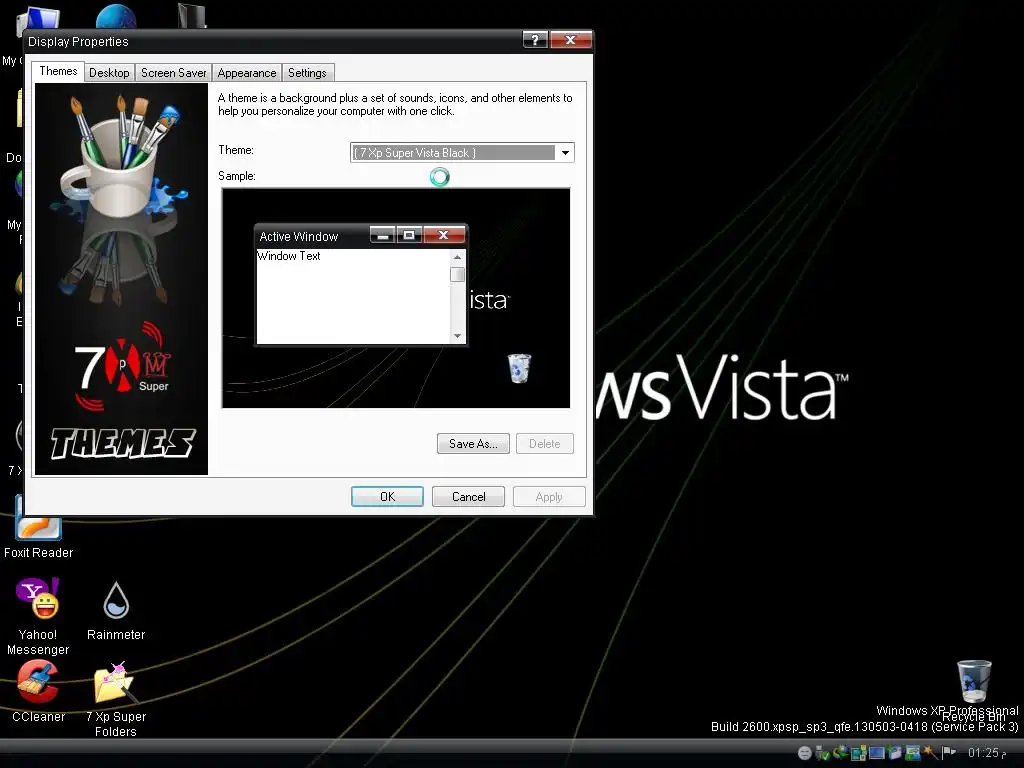Switch to the Settings tab
The width and height of the screenshot is (1024, 768).
pos(307,72)
